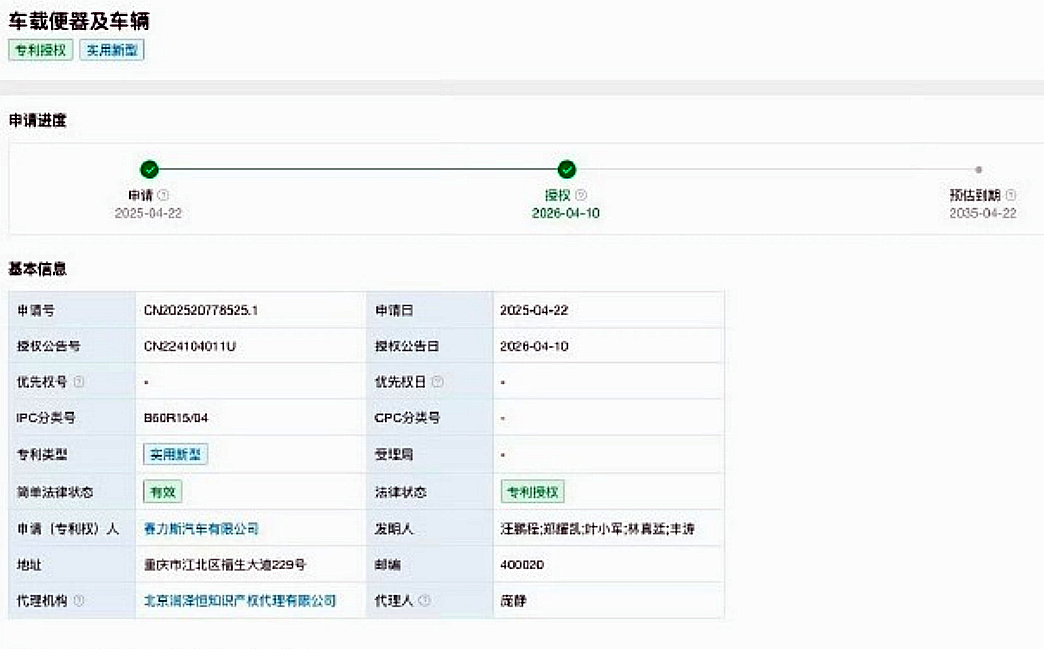This screenshot has height=649, width=1044.
Task: Click the help icon next to 优先权号
Action: [x=79, y=382]
